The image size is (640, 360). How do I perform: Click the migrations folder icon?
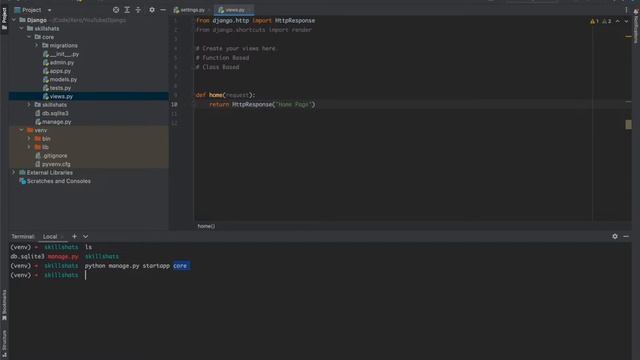tap(45, 46)
